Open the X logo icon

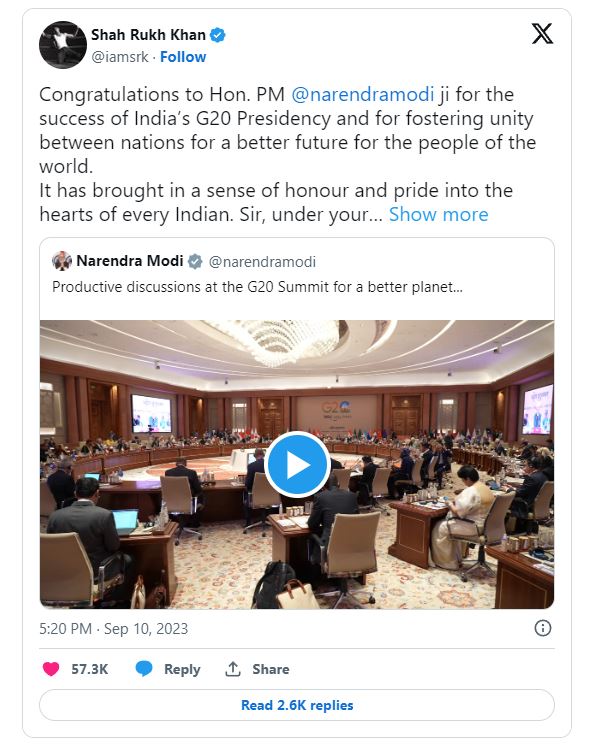(x=542, y=34)
